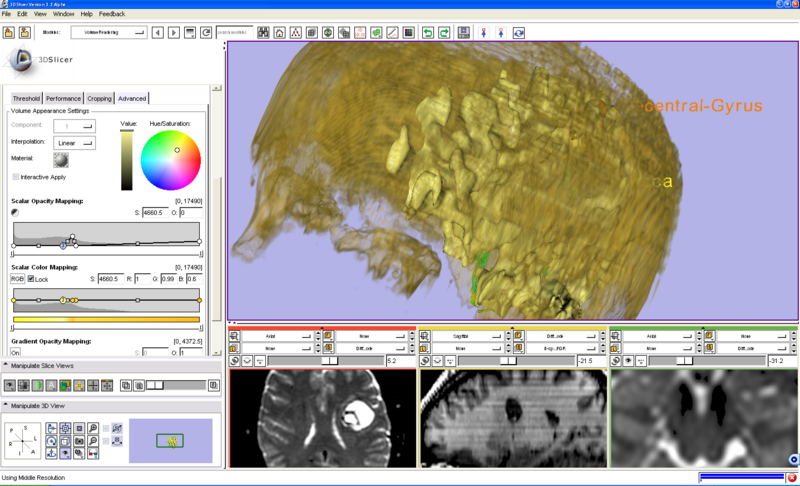The height and width of the screenshot is (486, 800).
Task: Click the refresh module icon beside history
Action: click(206, 33)
